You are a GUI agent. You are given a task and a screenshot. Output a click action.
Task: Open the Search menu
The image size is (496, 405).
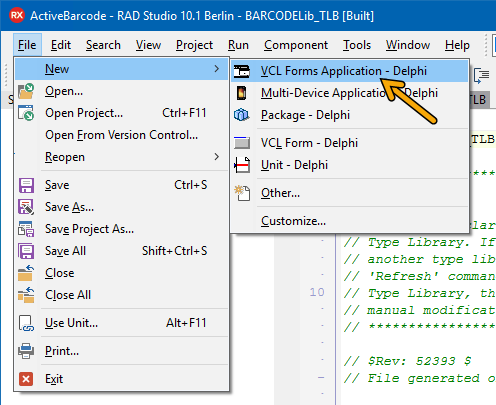tap(103, 45)
